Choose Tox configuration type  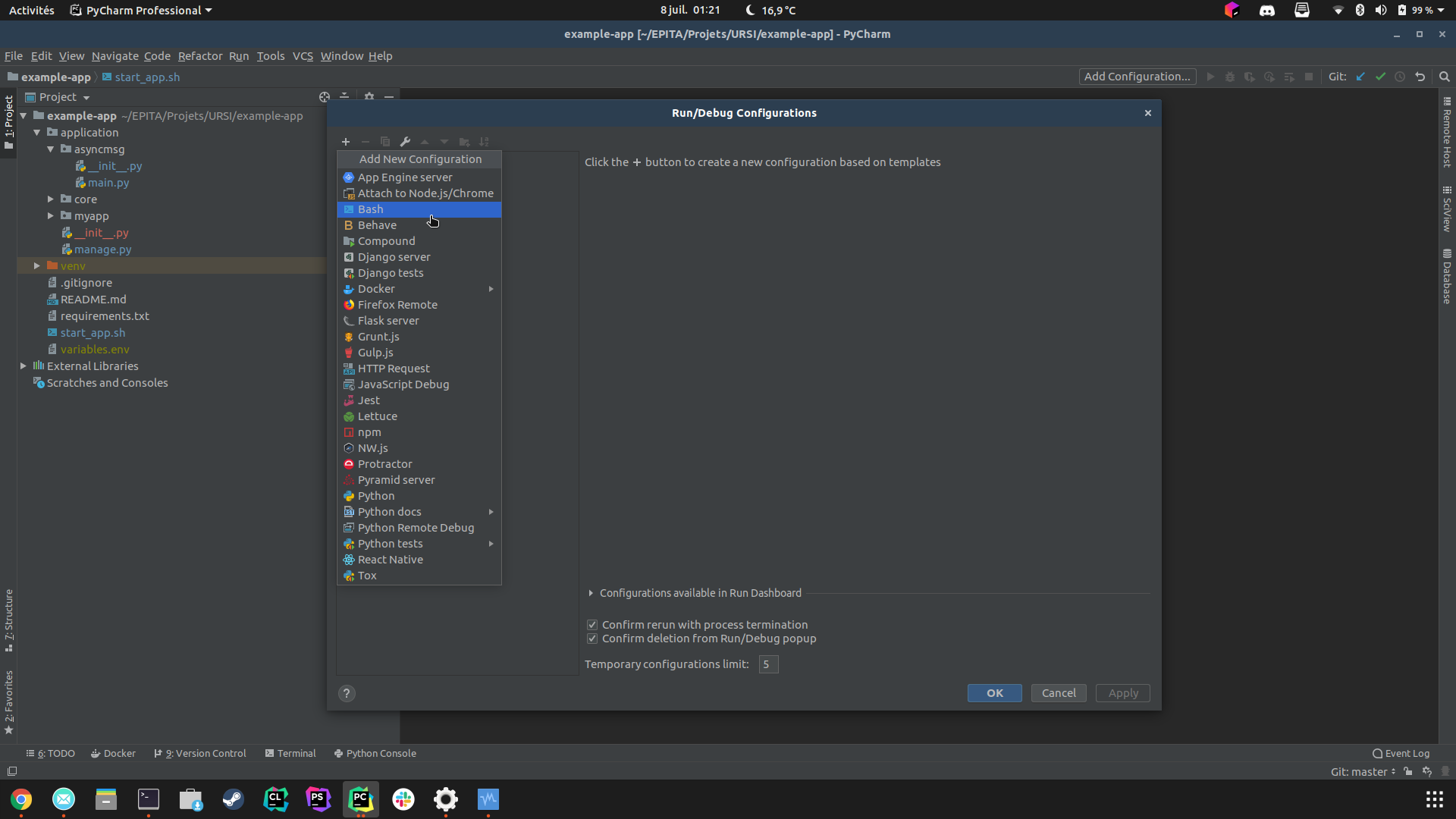click(419, 576)
